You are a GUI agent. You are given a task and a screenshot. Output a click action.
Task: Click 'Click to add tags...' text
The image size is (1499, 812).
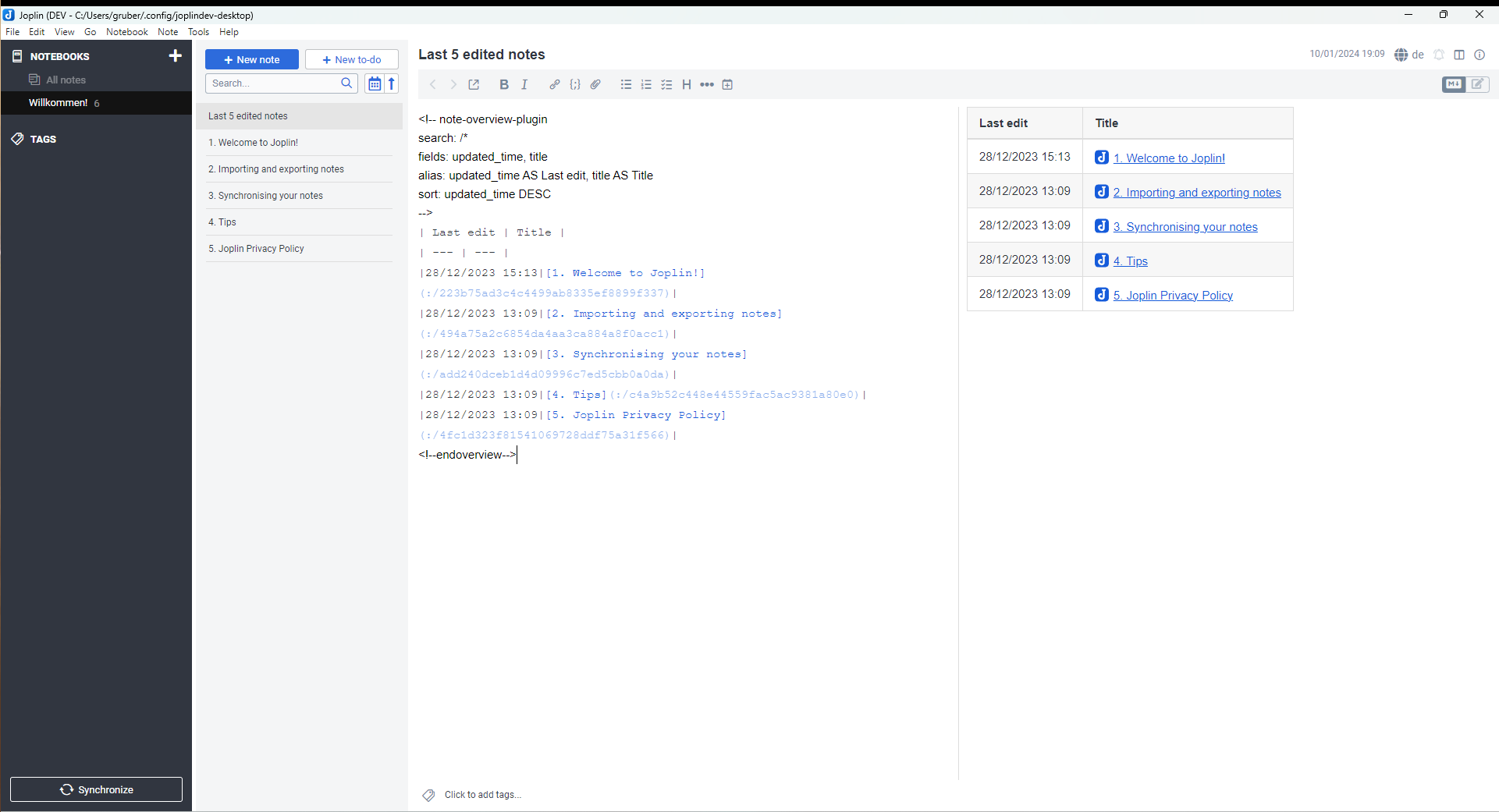point(482,795)
